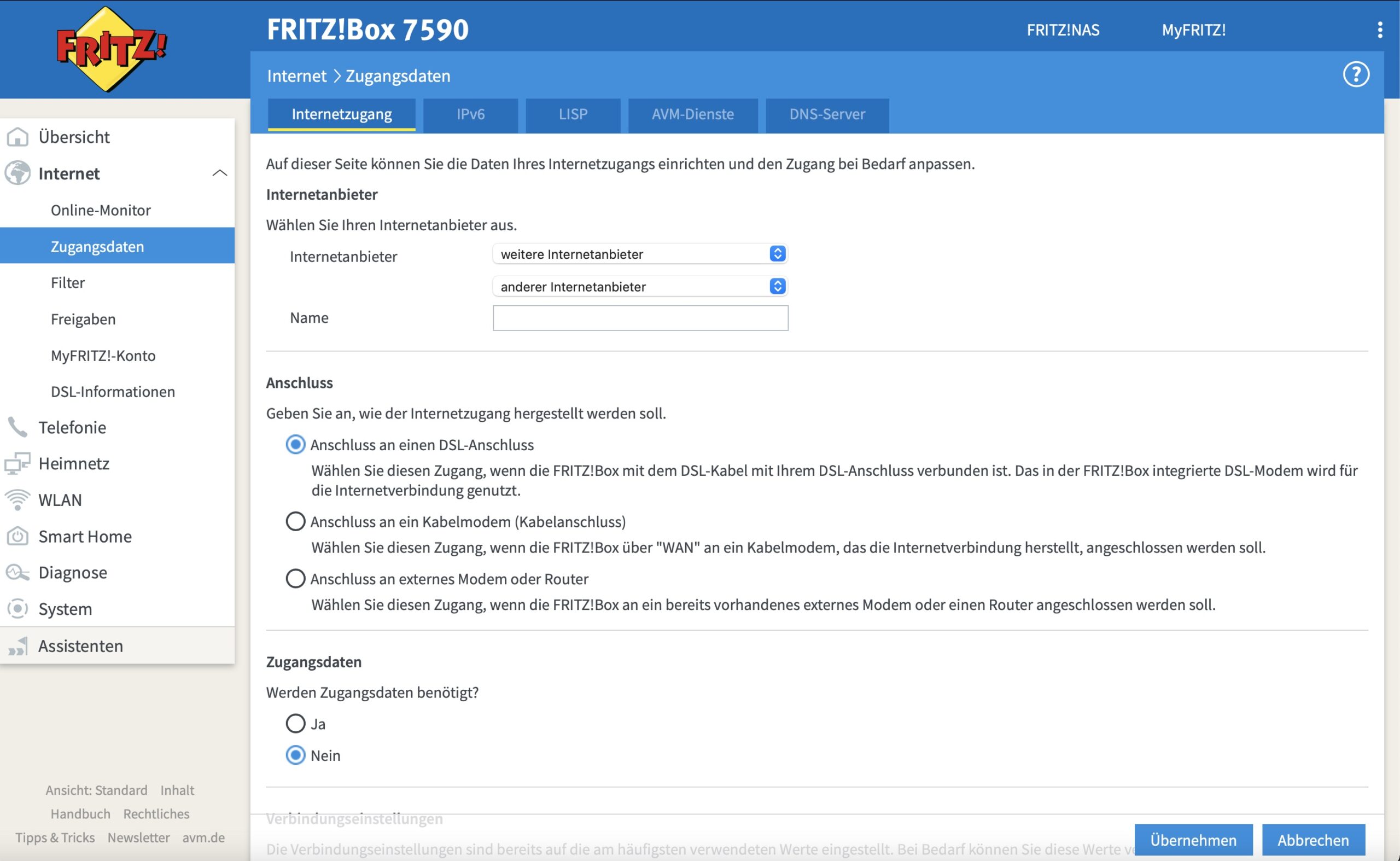The height and width of the screenshot is (861, 1400).
Task: Open the anderer Internetanbieter dropdown
Action: (x=639, y=287)
